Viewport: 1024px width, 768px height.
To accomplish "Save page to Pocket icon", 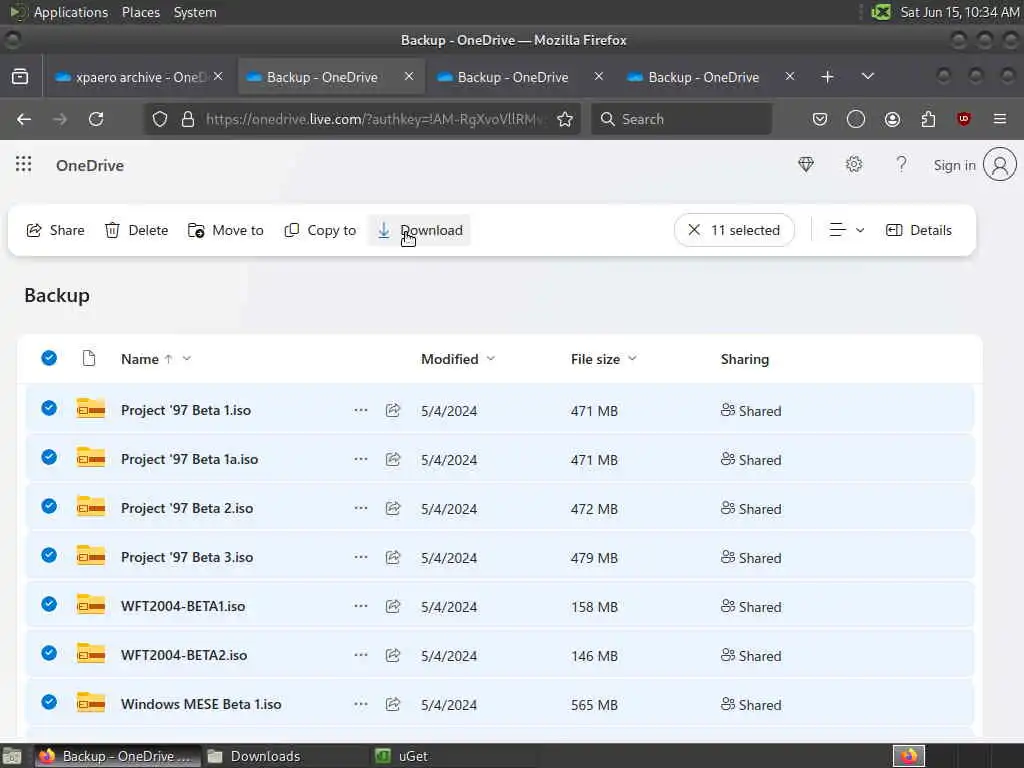I will pos(820,119).
